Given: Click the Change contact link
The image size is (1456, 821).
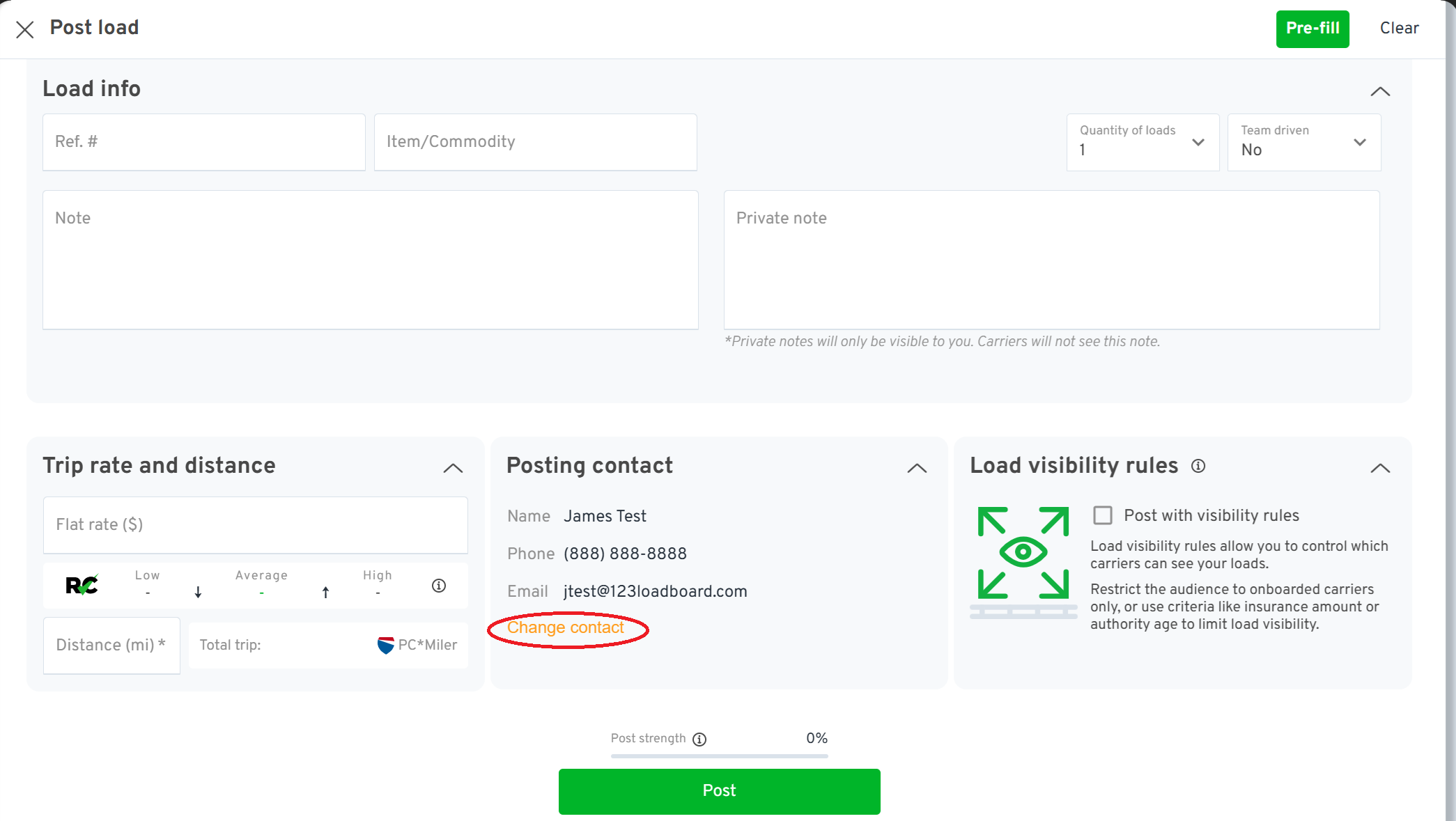Looking at the screenshot, I should coord(565,628).
